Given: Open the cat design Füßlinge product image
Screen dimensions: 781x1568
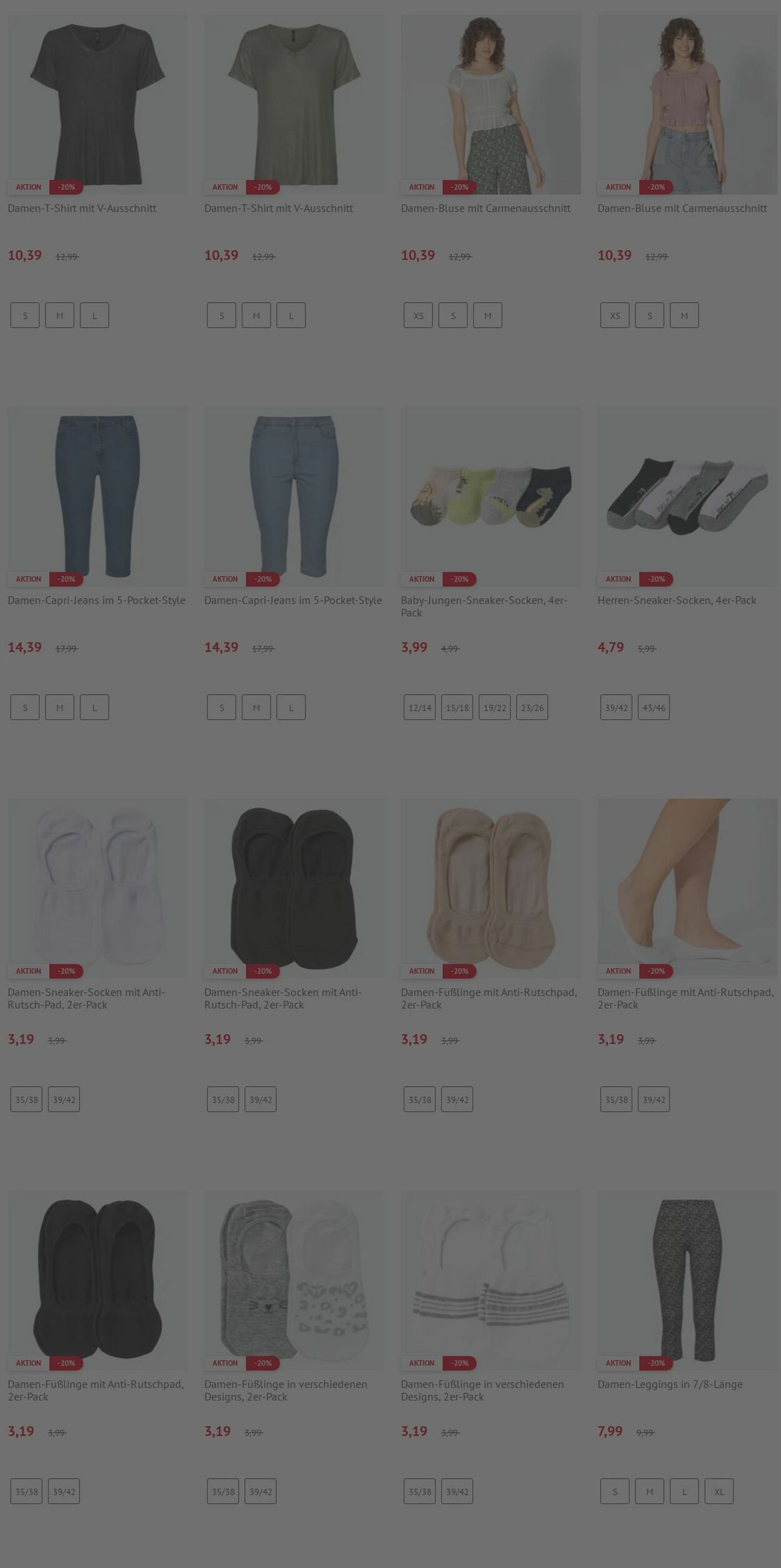Looking at the screenshot, I should pyautogui.click(x=294, y=1281).
